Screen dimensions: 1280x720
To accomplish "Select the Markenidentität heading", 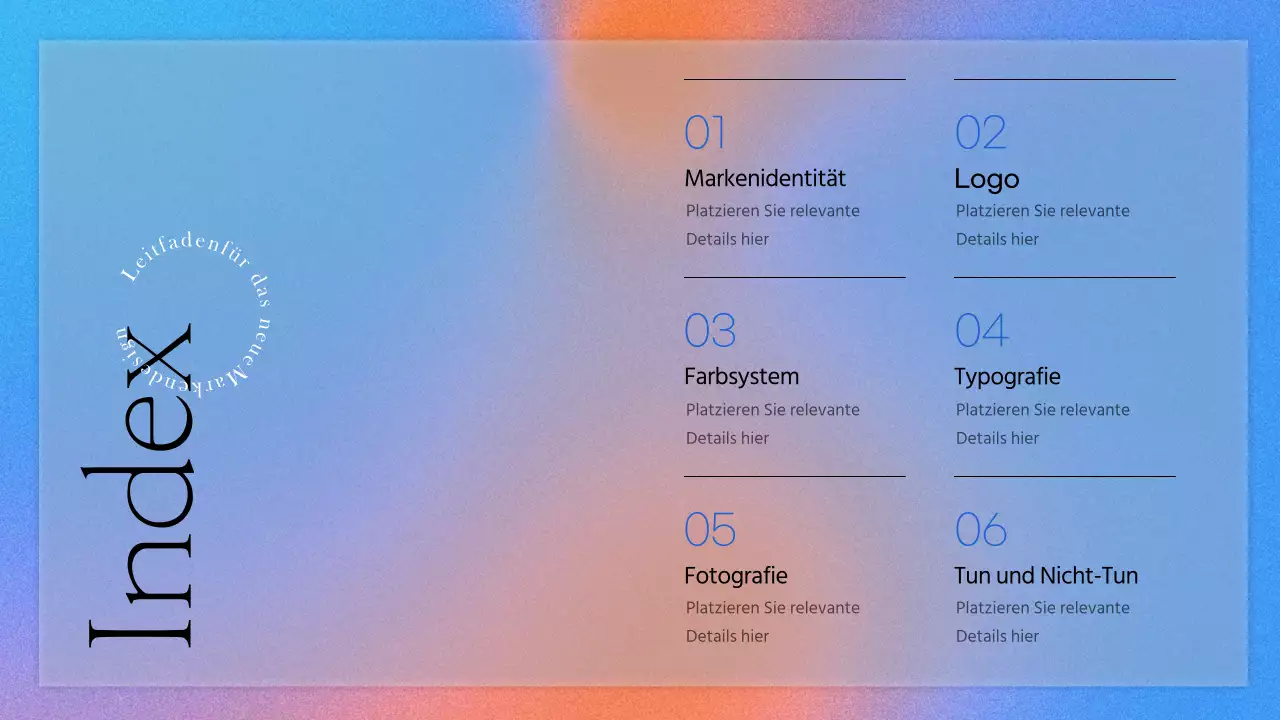I will 765,178.
